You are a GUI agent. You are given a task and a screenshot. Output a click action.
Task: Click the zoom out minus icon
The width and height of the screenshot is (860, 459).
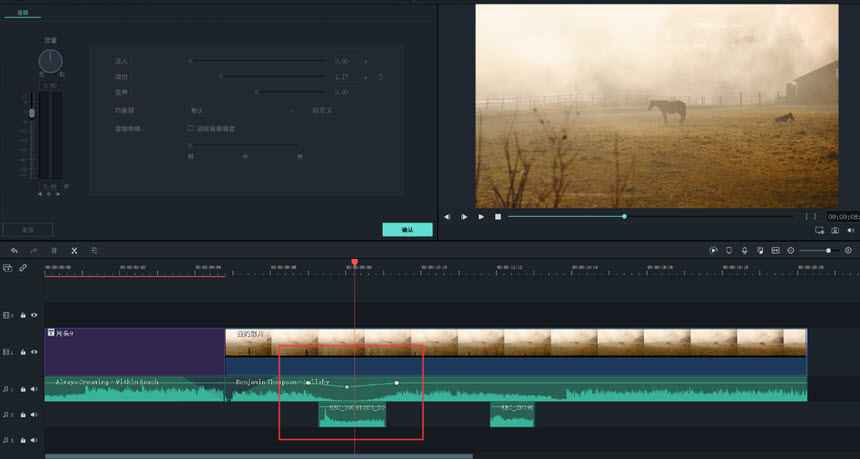(791, 250)
